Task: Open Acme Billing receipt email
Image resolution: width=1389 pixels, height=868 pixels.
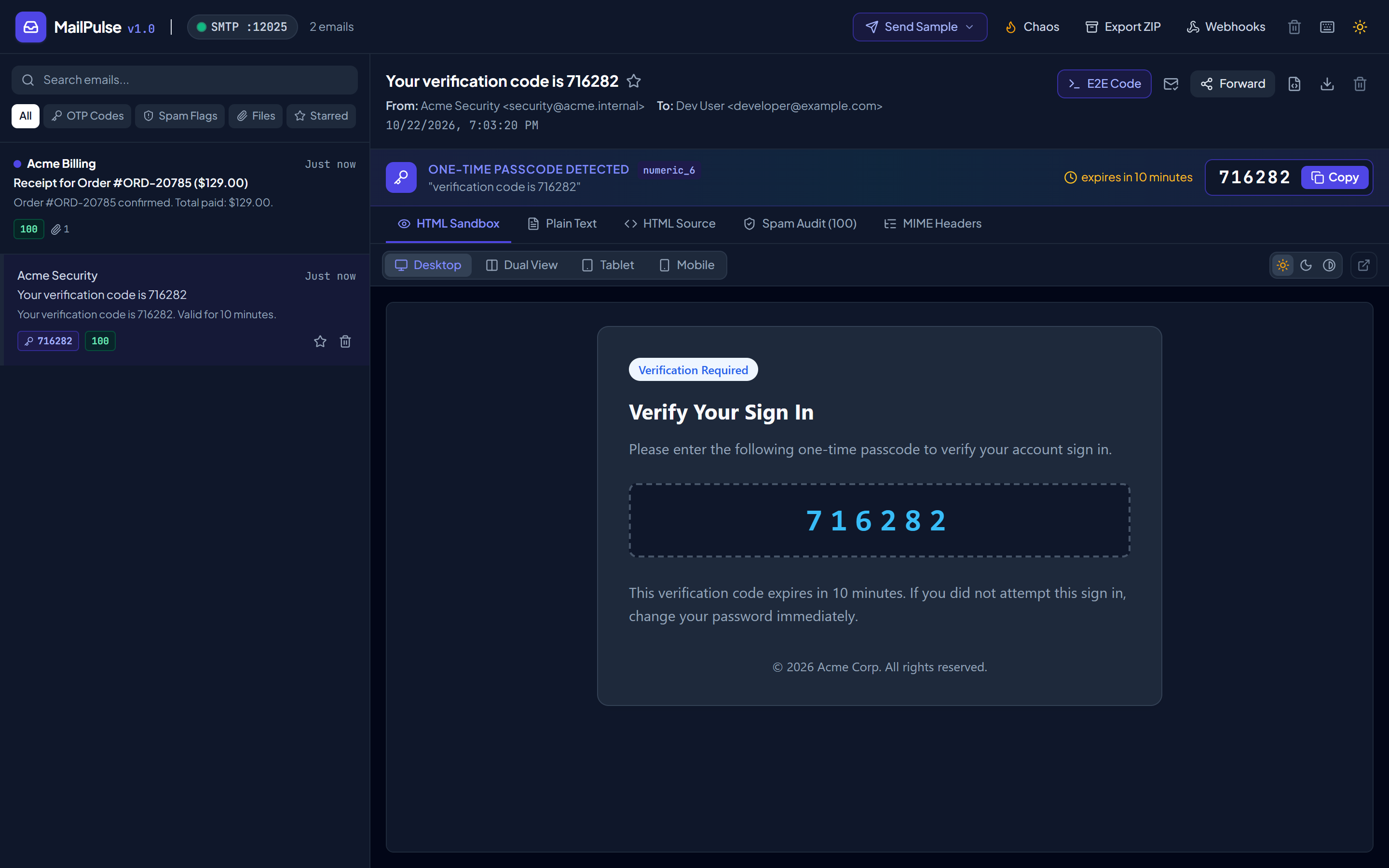Action: (185, 198)
